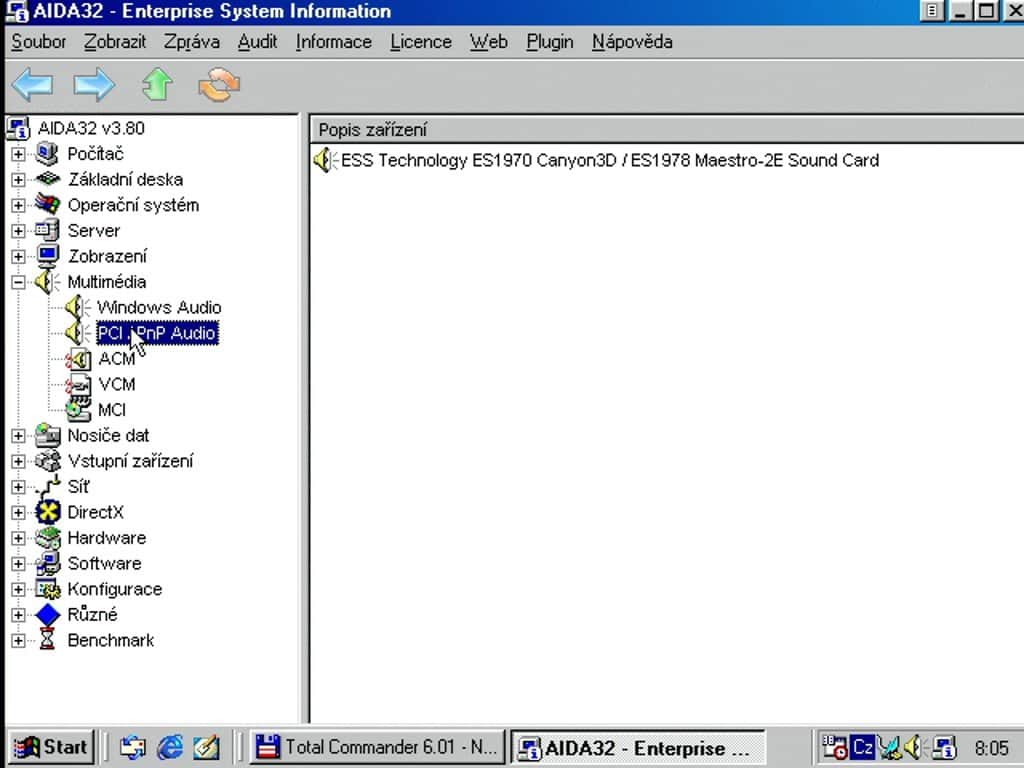Select PCI / PnP Audio tree item
Screen dimensions: 1024x768
click(x=157, y=333)
